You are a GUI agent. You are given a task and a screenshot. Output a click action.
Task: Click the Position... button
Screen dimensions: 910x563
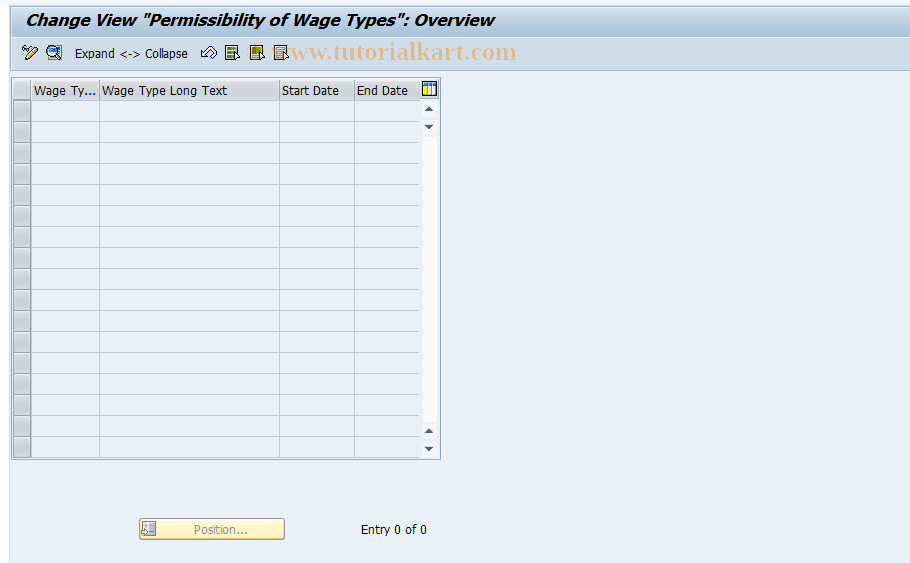[212, 529]
